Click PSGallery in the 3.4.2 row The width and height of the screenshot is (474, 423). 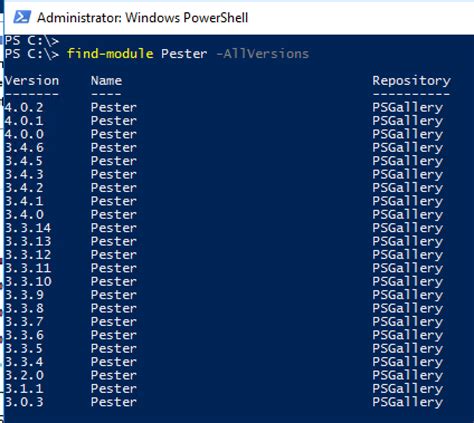click(408, 188)
